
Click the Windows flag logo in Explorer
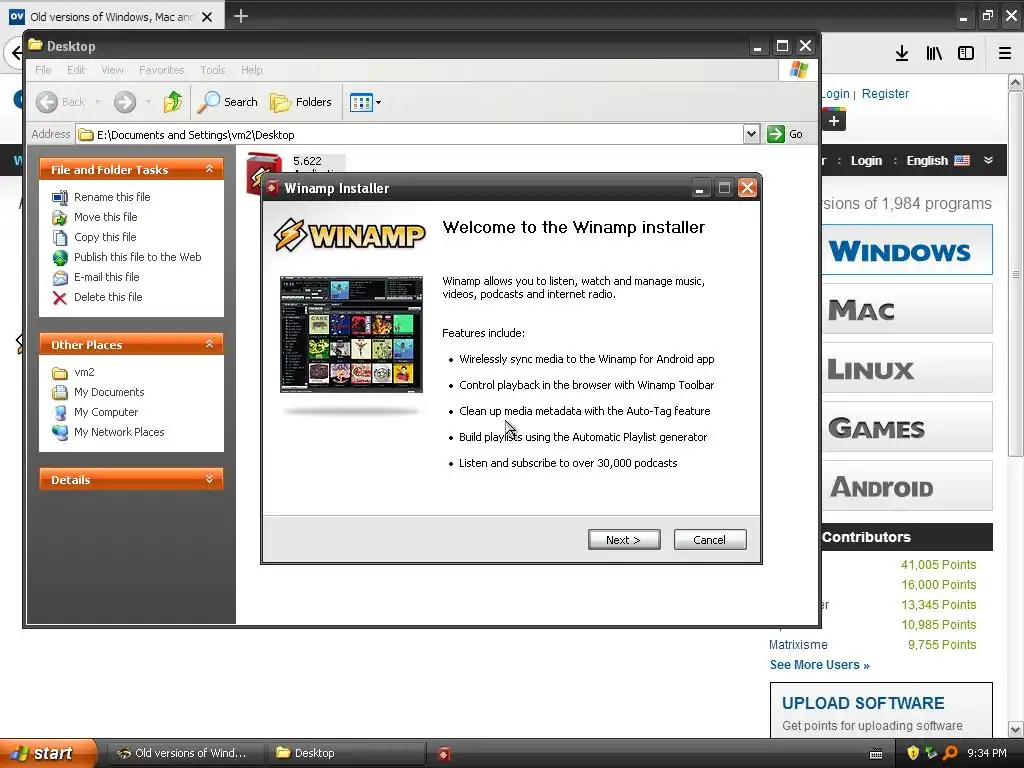tap(798, 70)
